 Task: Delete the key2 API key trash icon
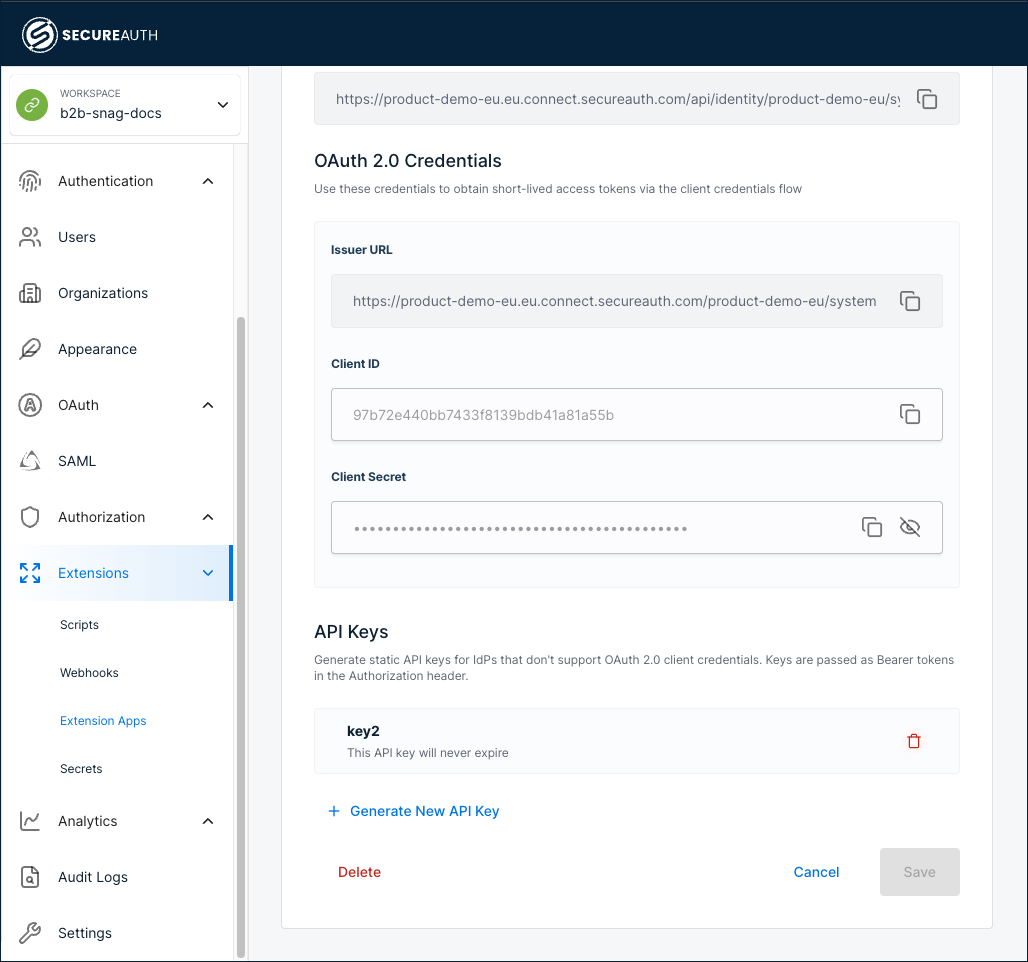tap(913, 741)
